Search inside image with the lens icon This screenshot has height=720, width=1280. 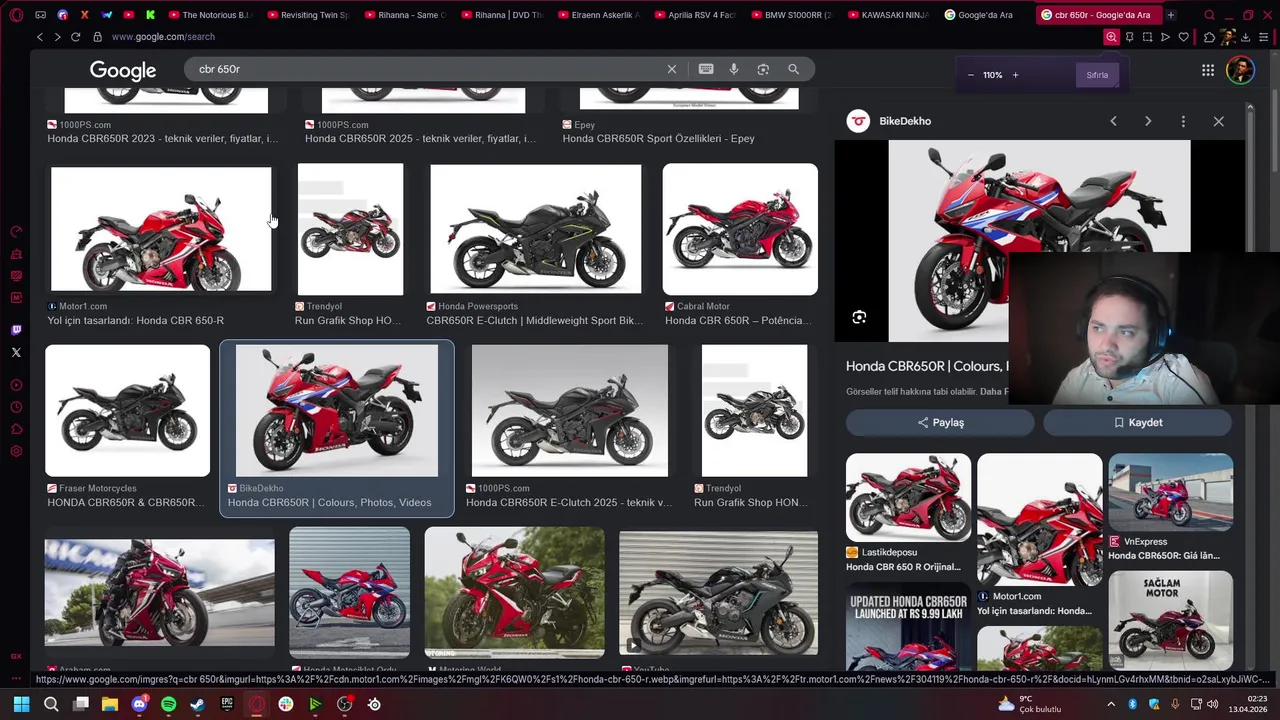859,317
